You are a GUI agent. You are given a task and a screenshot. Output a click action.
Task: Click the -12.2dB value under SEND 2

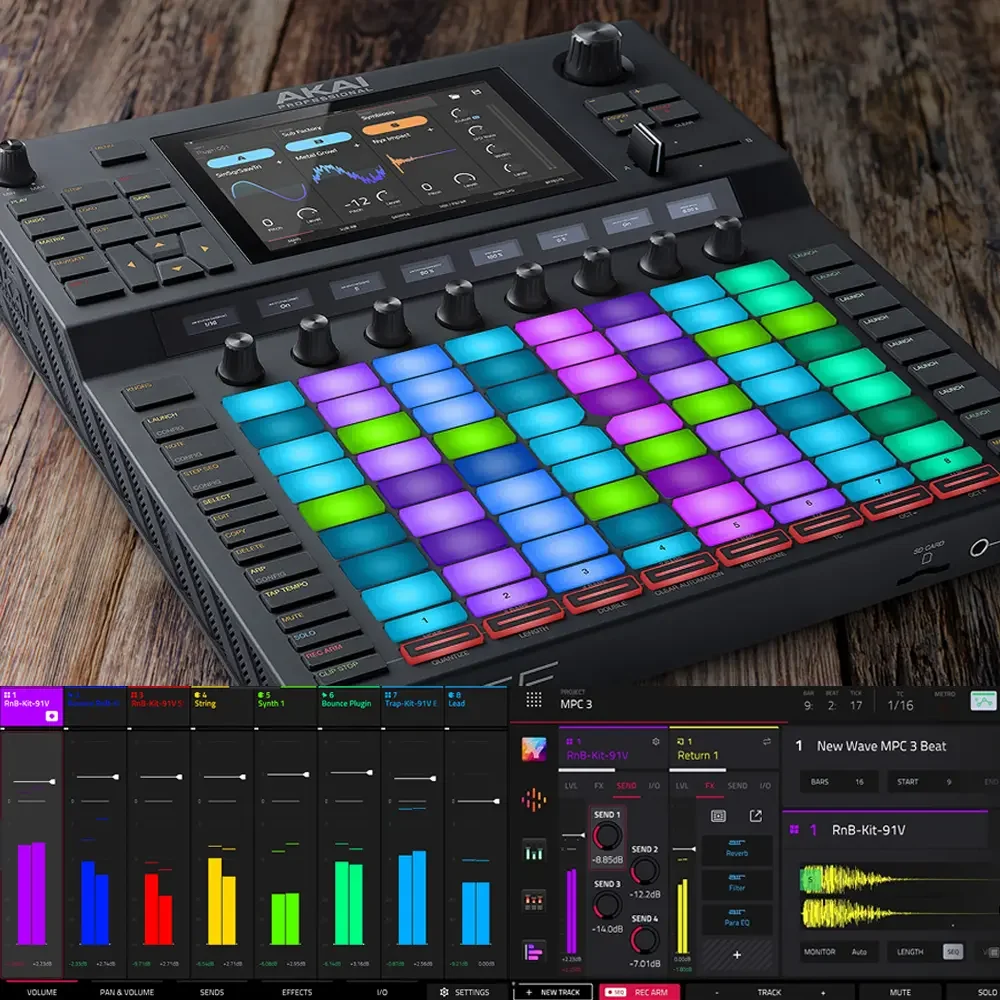pos(645,894)
